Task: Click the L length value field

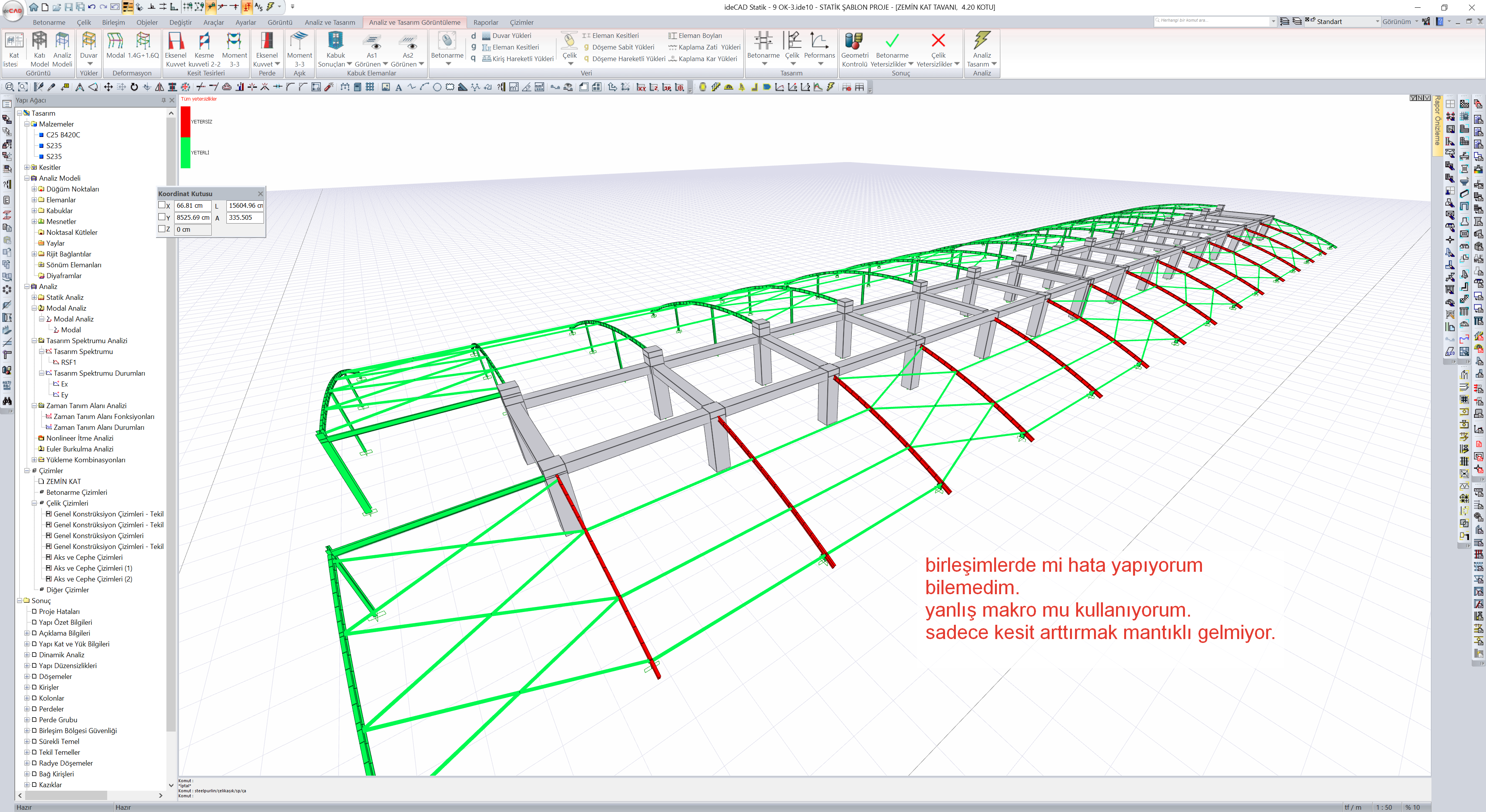Action: (245, 205)
